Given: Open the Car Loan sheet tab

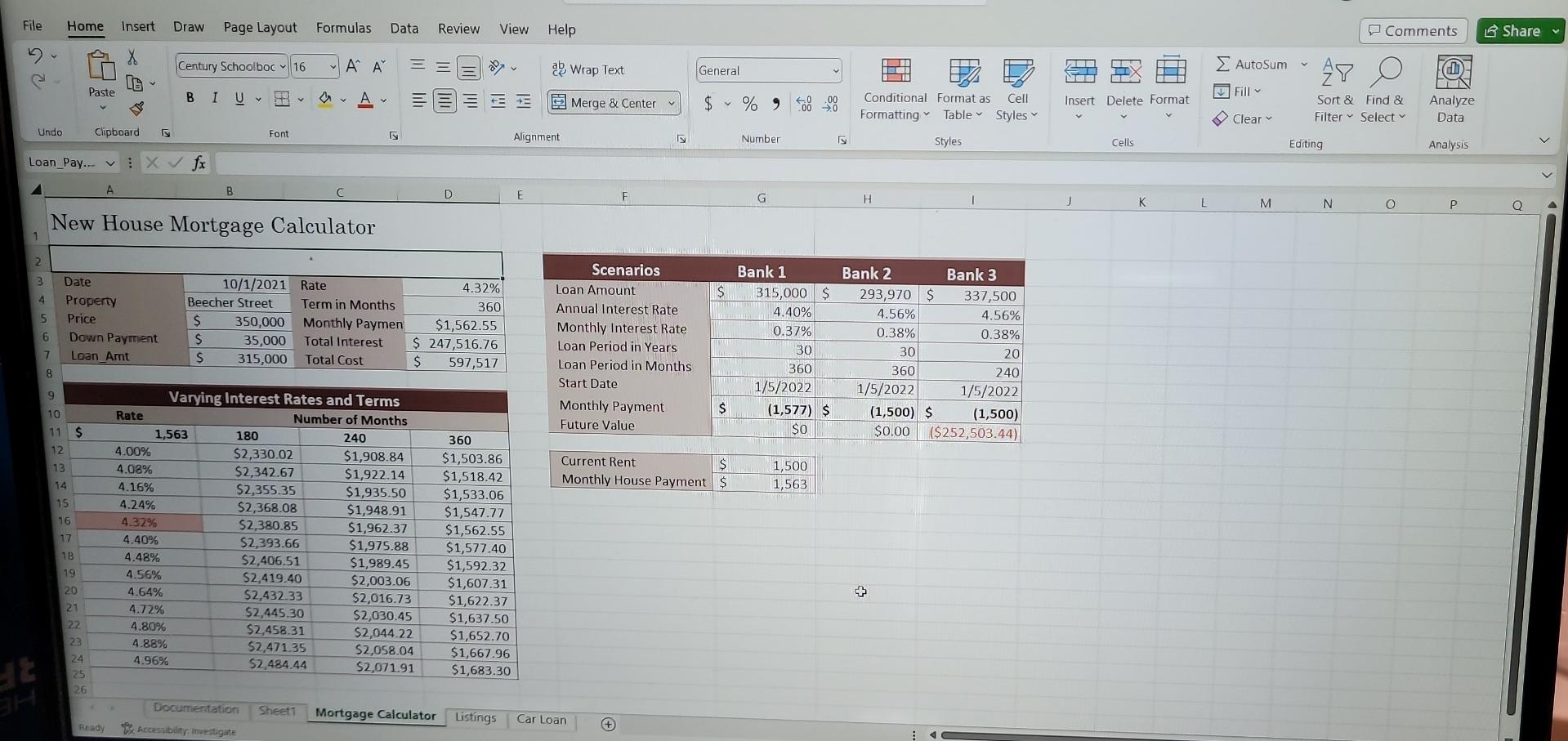Looking at the screenshot, I should (541, 719).
